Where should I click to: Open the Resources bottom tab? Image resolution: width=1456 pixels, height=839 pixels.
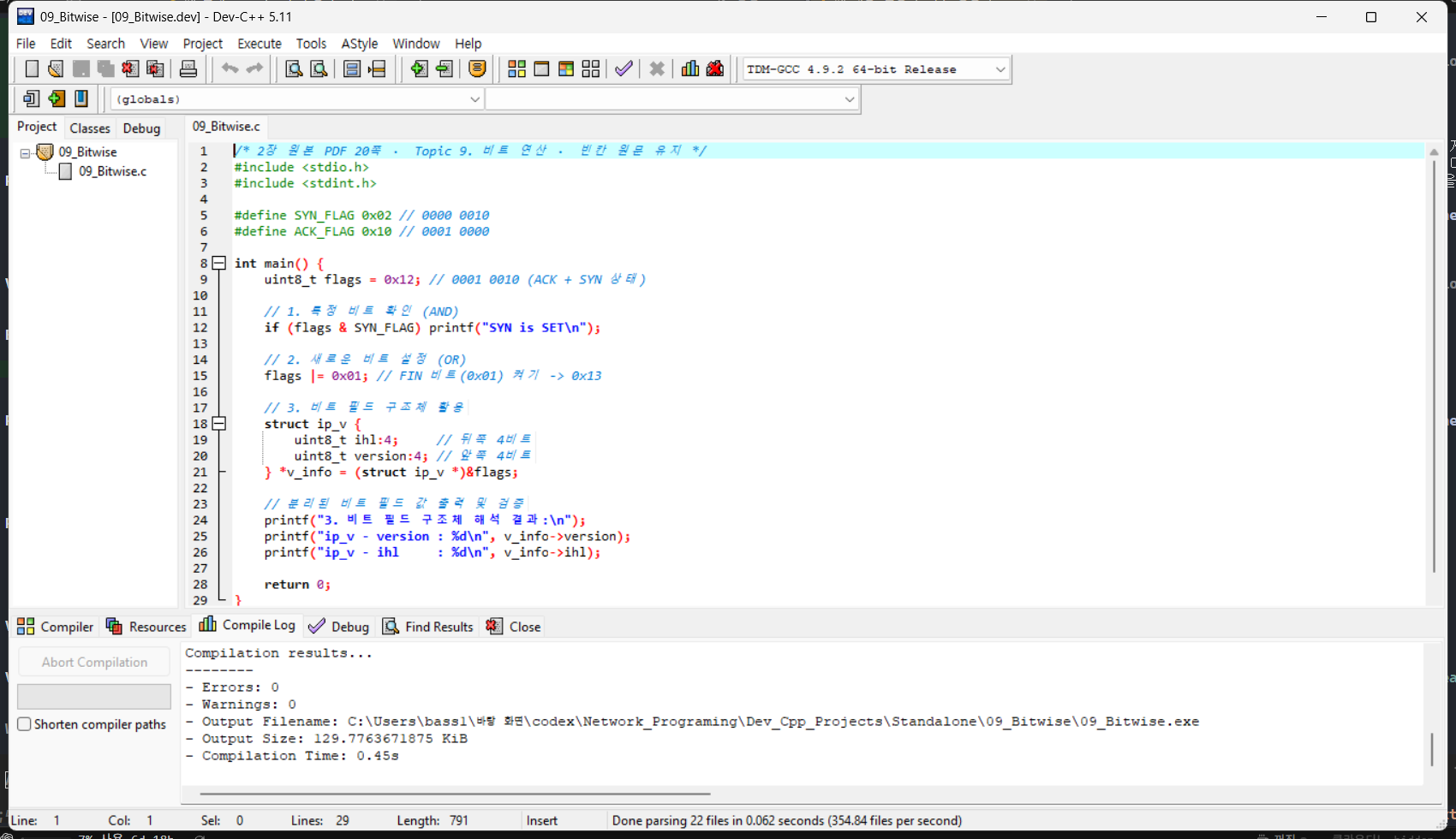[146, 627]
